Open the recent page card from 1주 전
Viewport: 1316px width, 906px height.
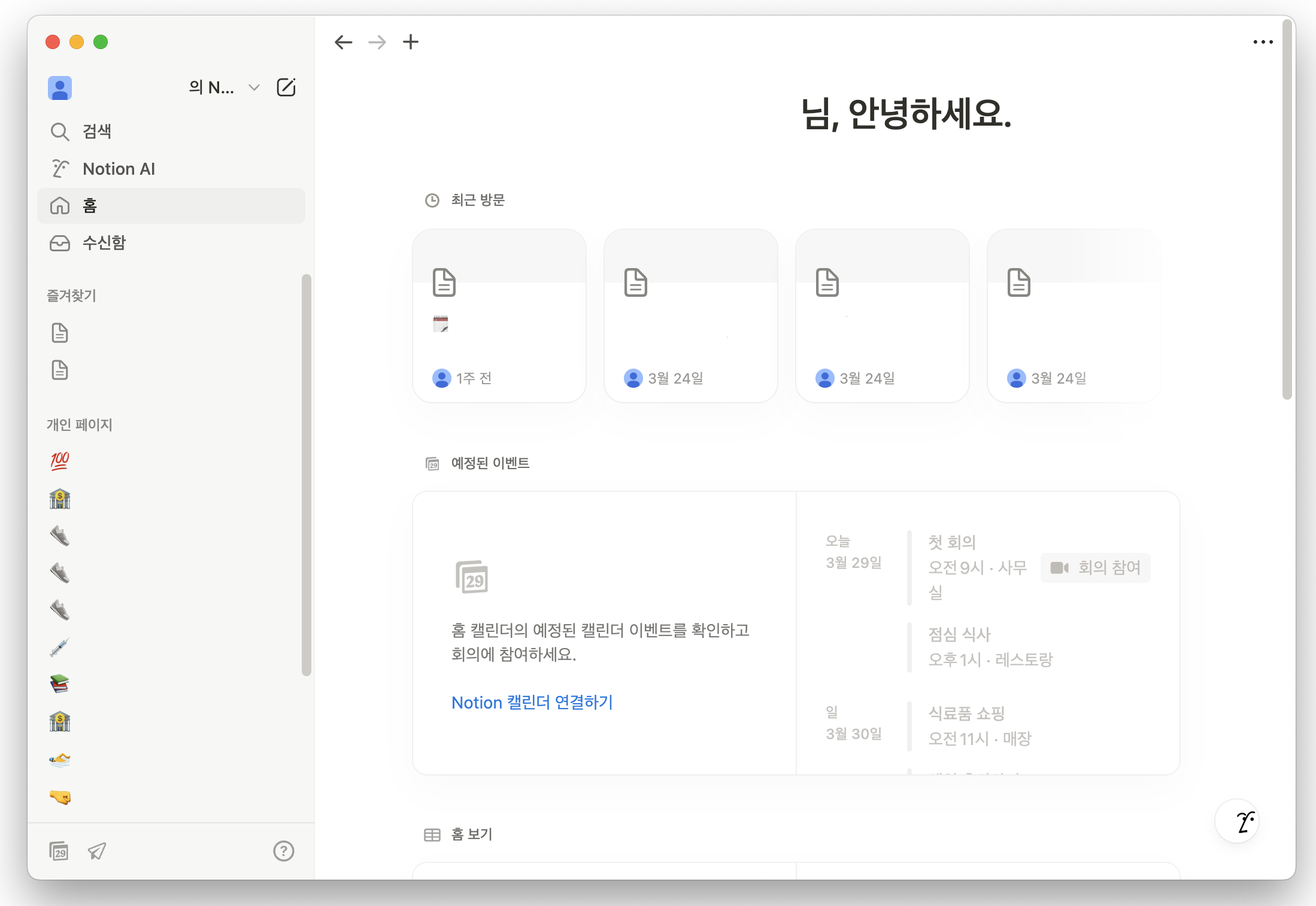point(499,316)
